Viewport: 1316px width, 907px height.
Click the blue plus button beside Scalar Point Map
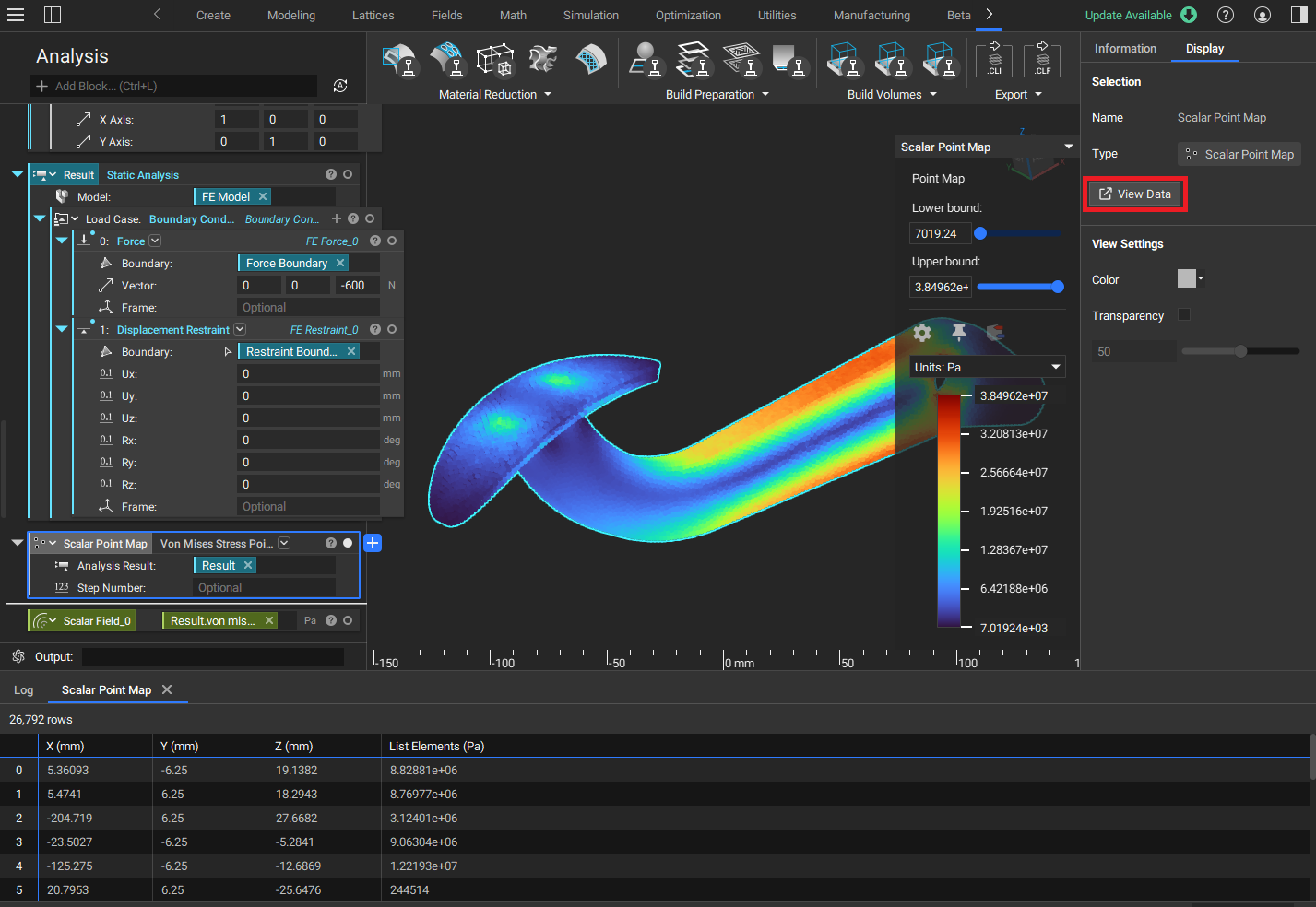click(x=373, y=543)
